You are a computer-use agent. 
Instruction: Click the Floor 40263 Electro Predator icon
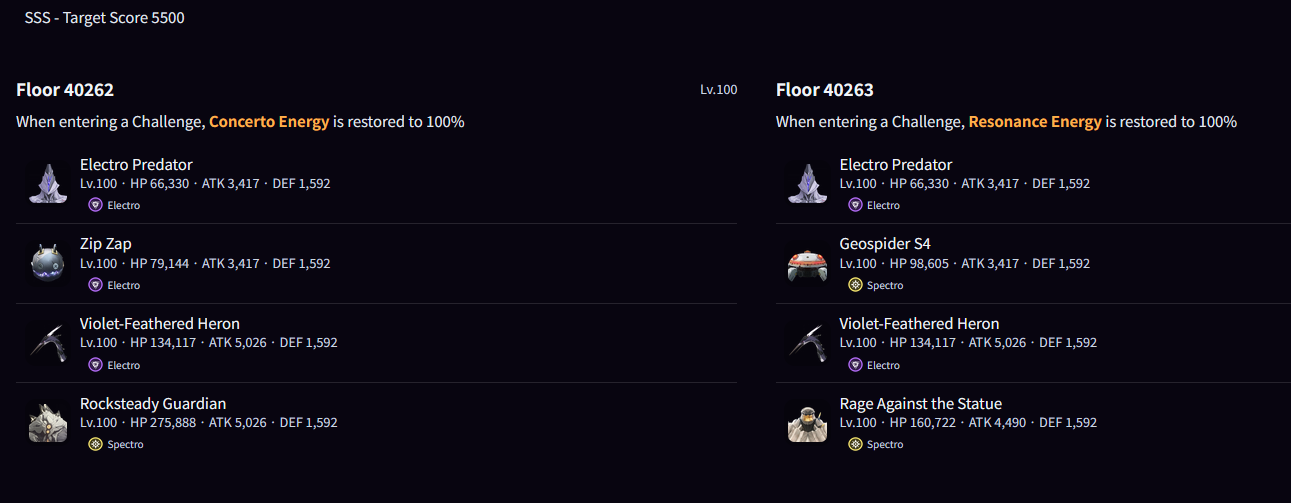pos(807,184)
